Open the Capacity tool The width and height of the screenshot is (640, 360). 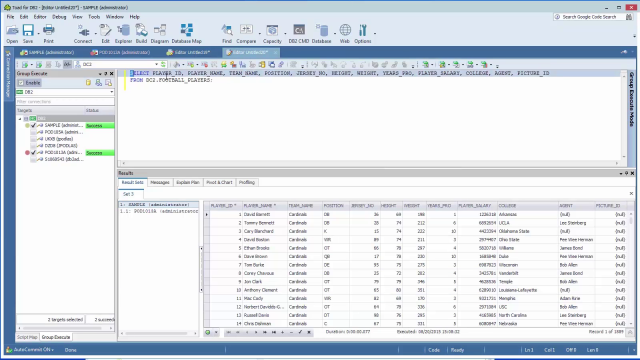pos(272,34)
